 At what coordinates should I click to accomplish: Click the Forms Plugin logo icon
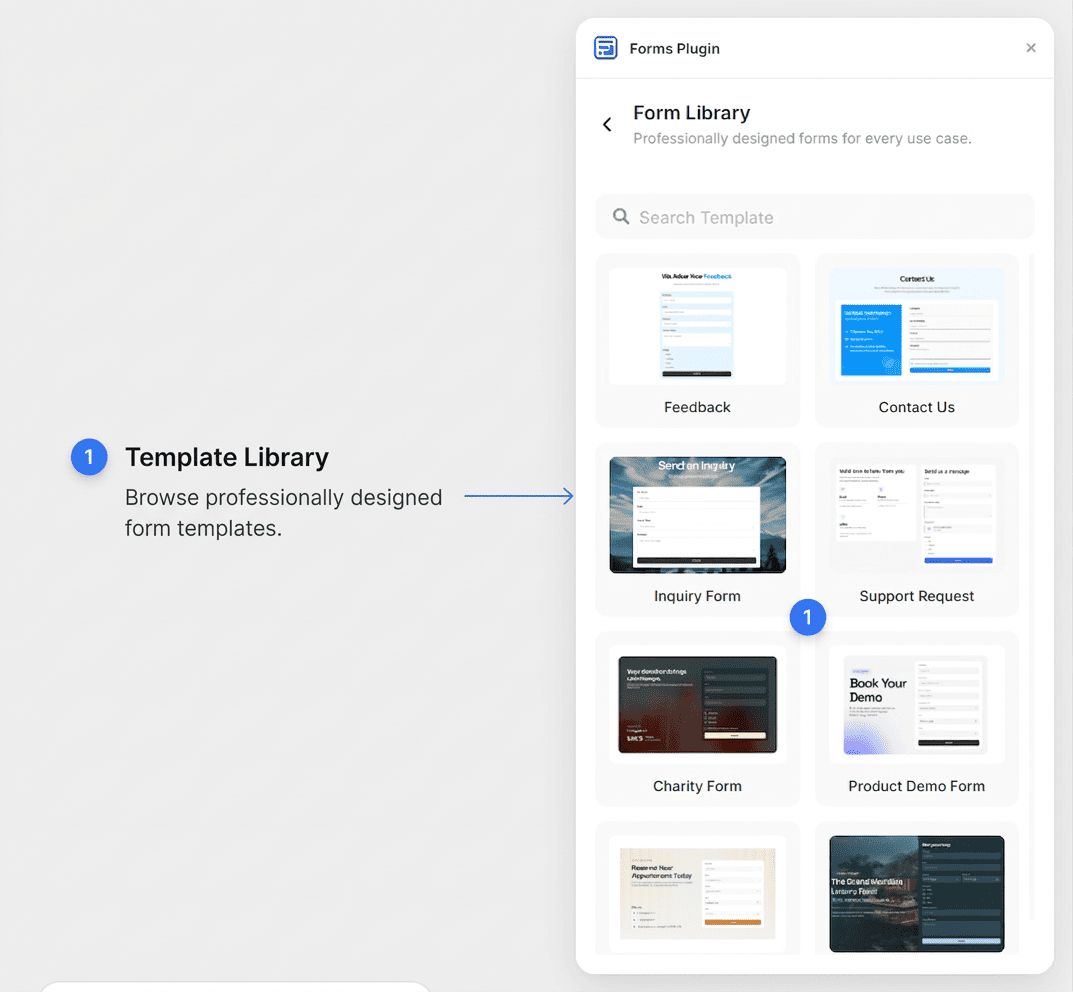605,47
